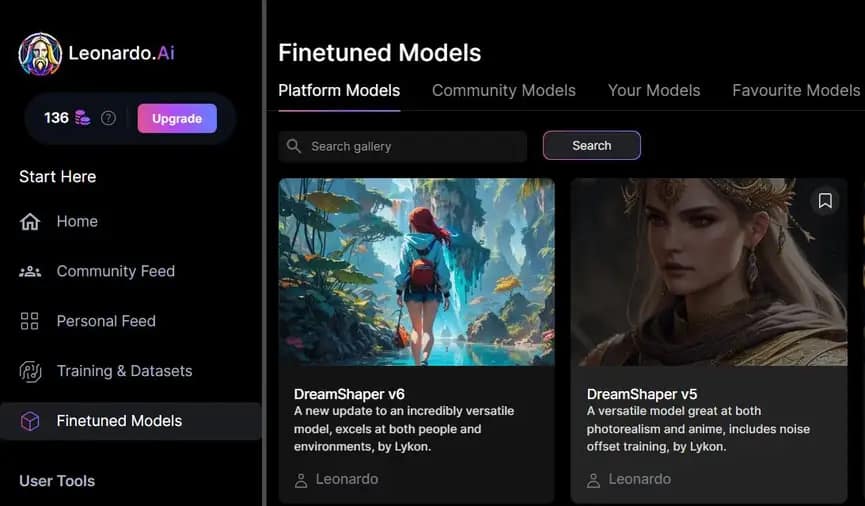Image resolution: width=865 pixels, height=506 pixels.
Task: Open the token balance help question mark
Action: click(108, 118)
